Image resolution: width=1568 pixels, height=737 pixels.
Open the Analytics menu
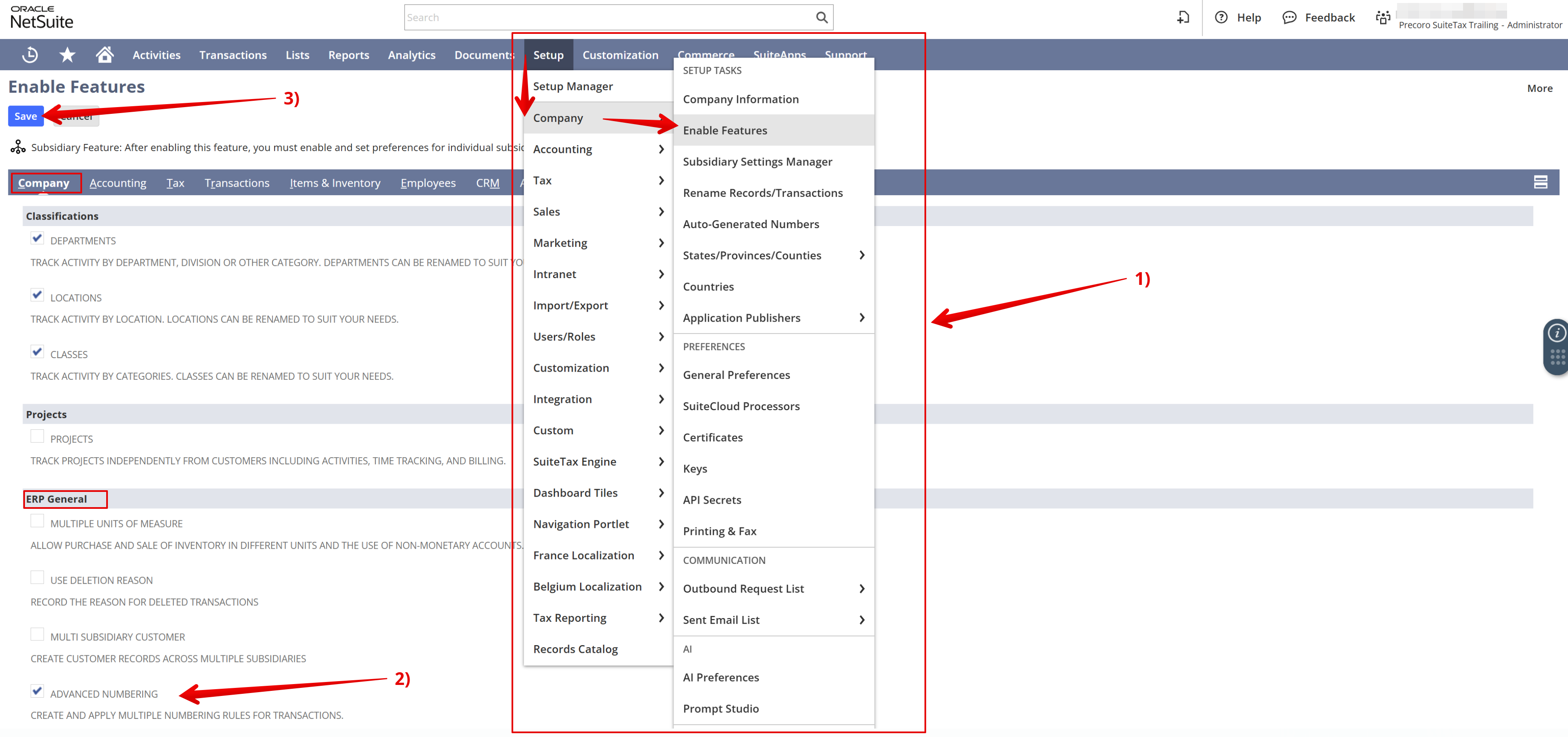412,55
